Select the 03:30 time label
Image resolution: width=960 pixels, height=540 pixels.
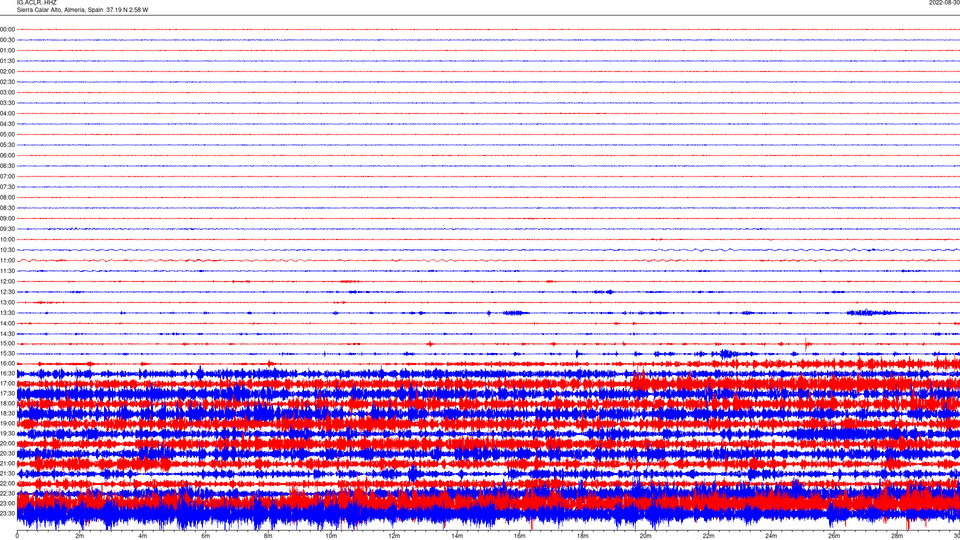(7, 103)
